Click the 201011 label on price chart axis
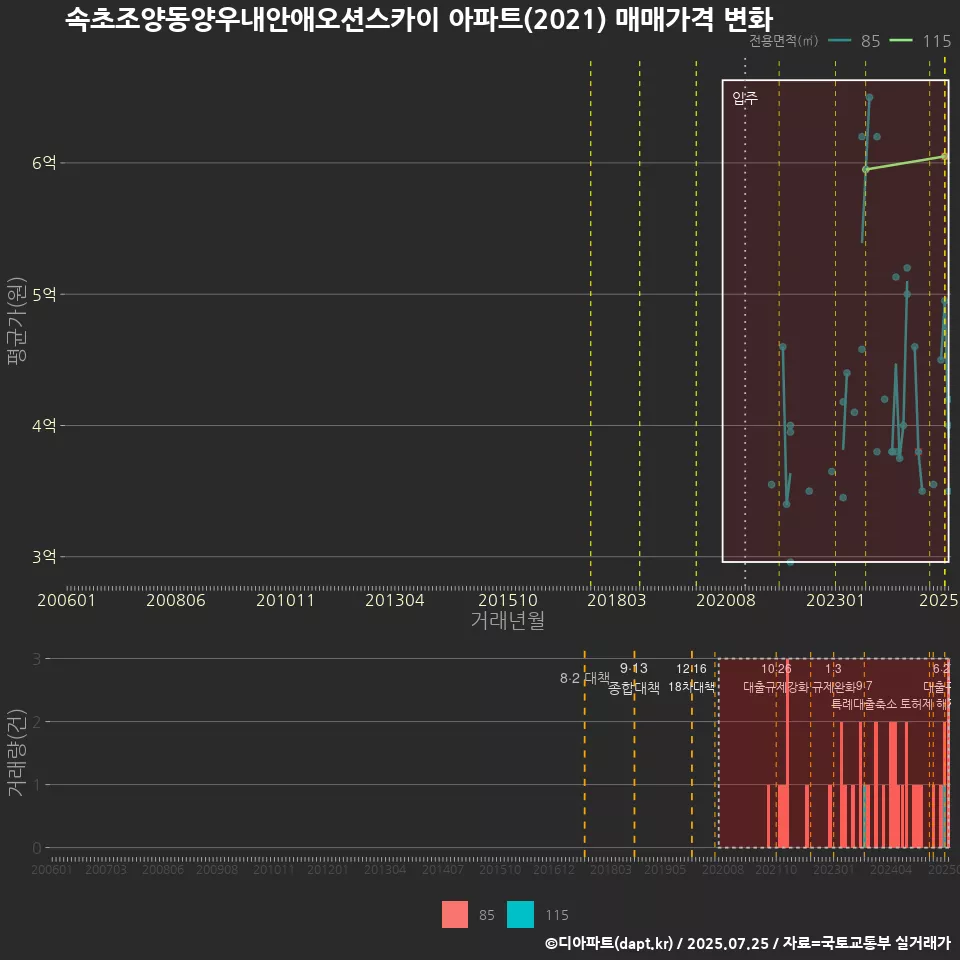Screen dimensions: 960x960 pos(285,600)
